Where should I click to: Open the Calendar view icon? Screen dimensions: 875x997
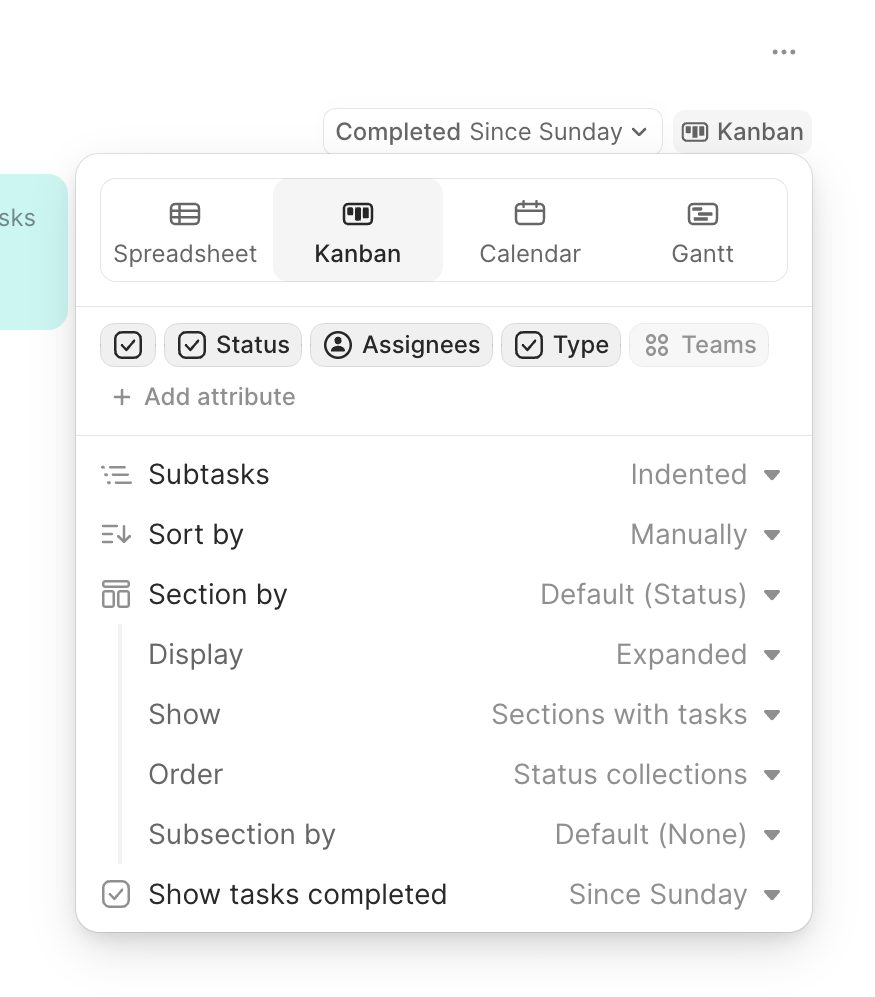click(x=529, y=213)
